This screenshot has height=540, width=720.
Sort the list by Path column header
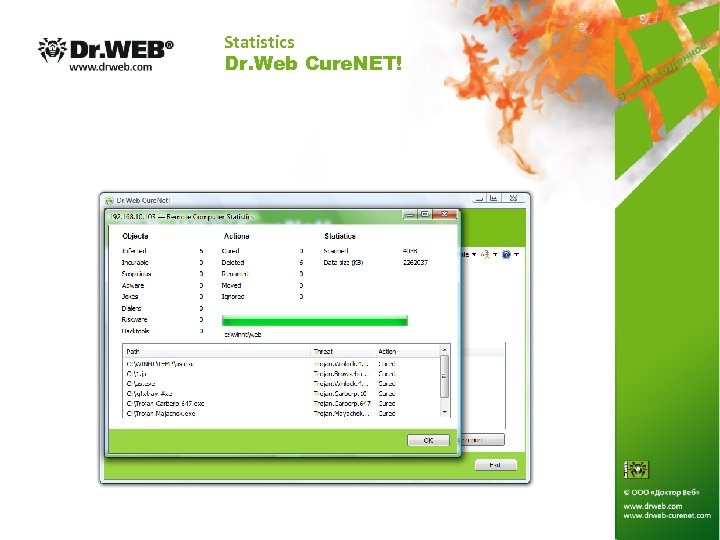pos(217,351)
